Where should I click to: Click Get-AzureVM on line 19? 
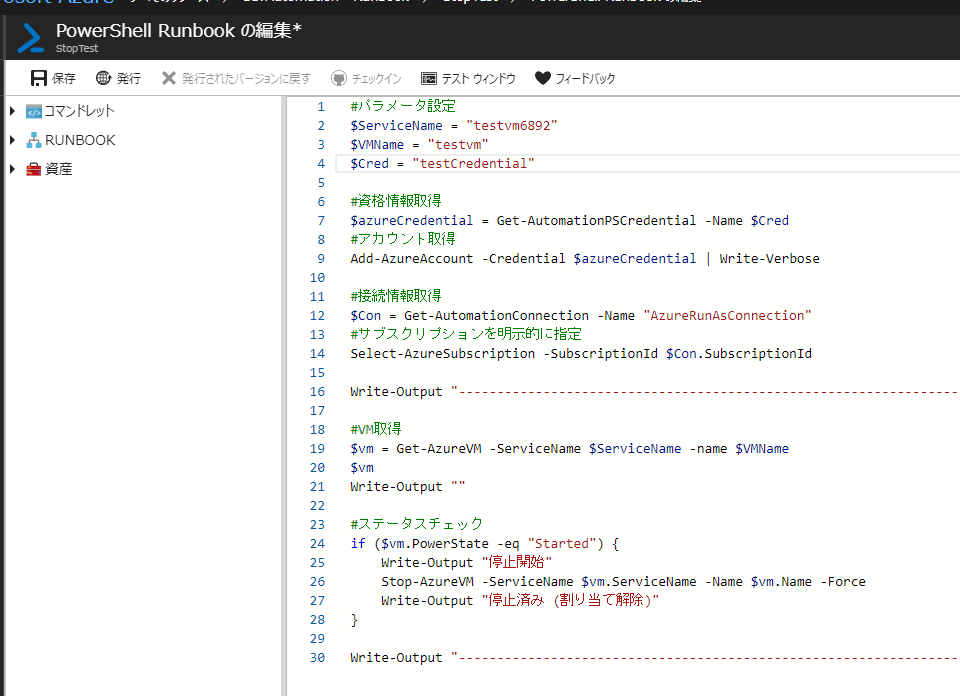pos(438,449)
